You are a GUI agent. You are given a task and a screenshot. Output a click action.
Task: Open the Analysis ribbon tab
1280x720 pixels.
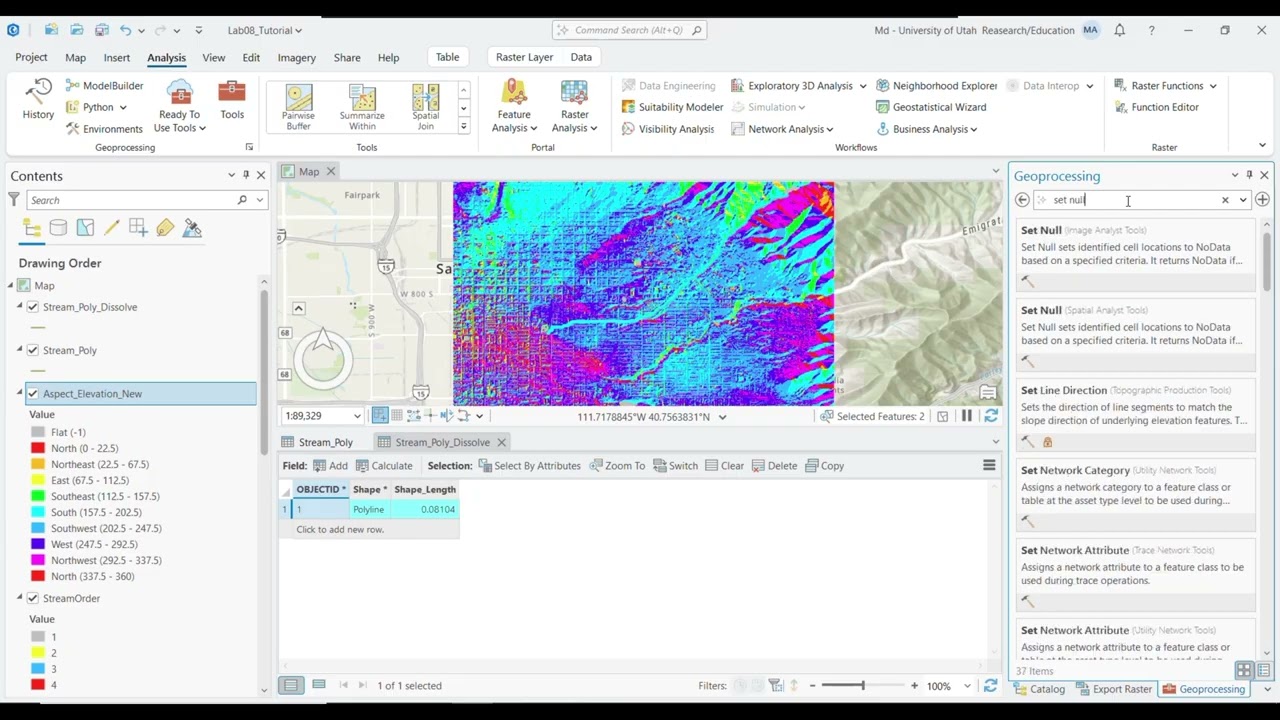166,58
